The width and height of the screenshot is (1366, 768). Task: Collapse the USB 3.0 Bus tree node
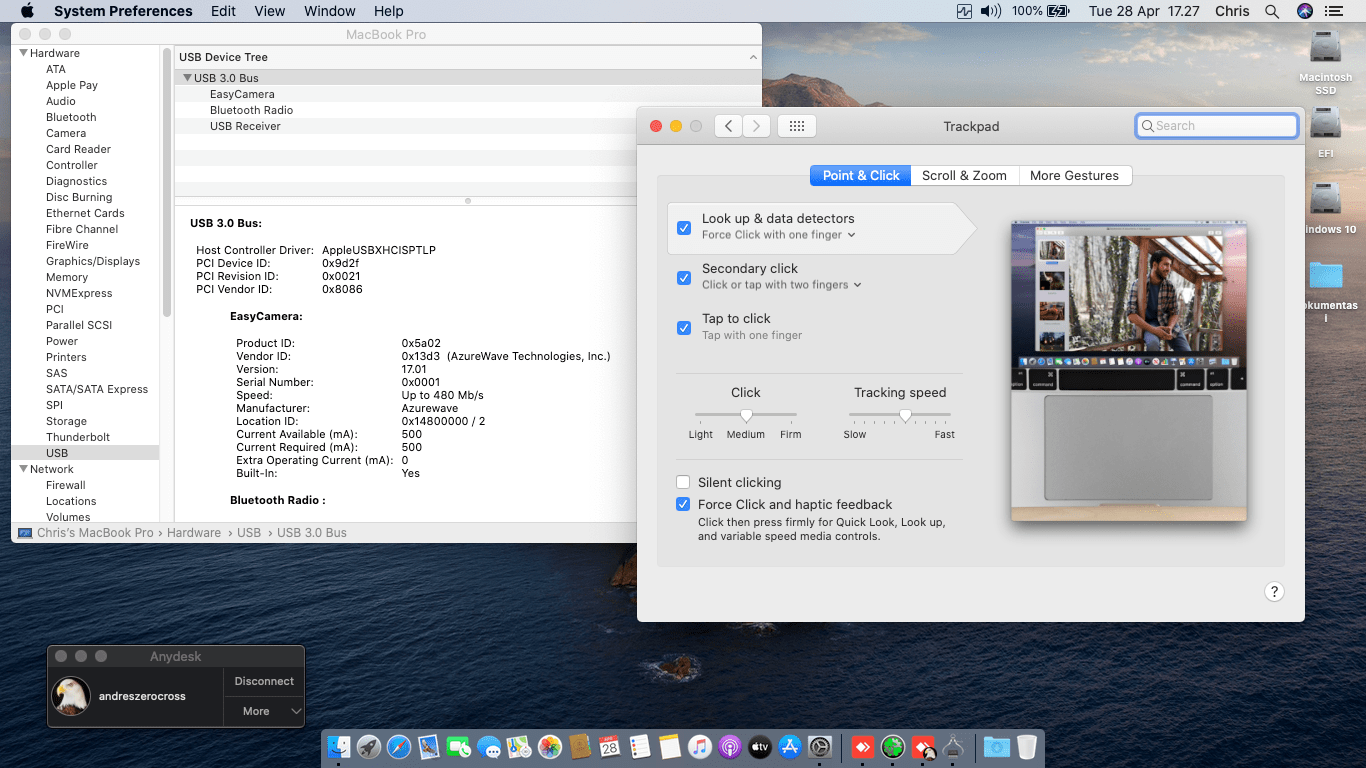pos(187,78)
